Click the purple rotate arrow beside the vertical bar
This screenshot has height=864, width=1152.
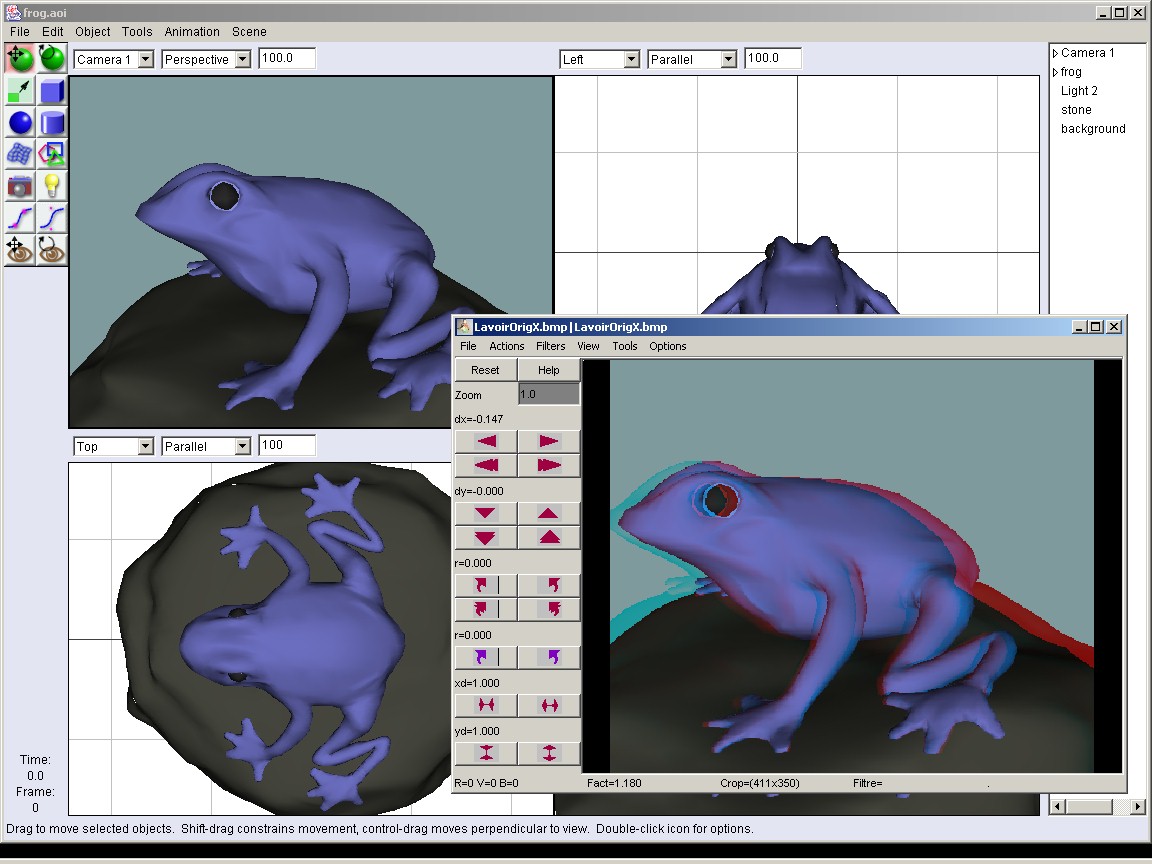pos(486,657)
